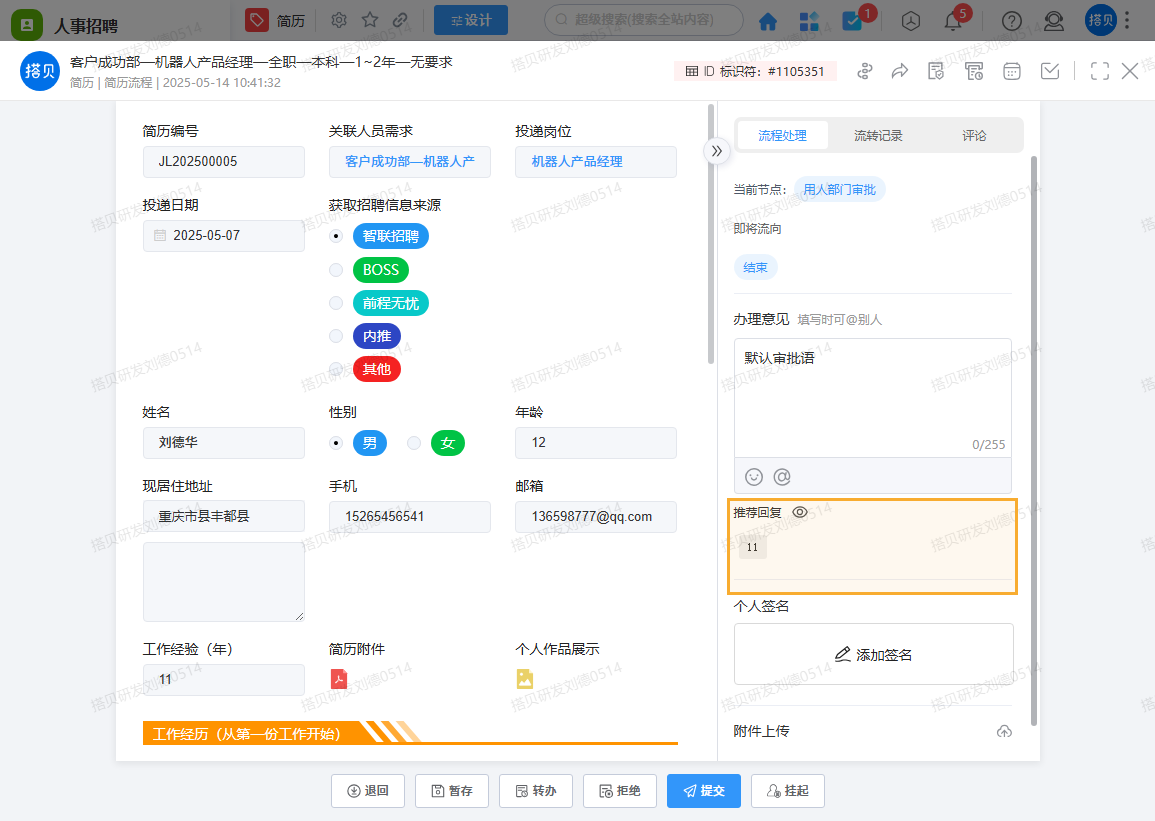Open the 评论 tab in the right panel
The image size is (1155, 821).
[x=974, y=135]
